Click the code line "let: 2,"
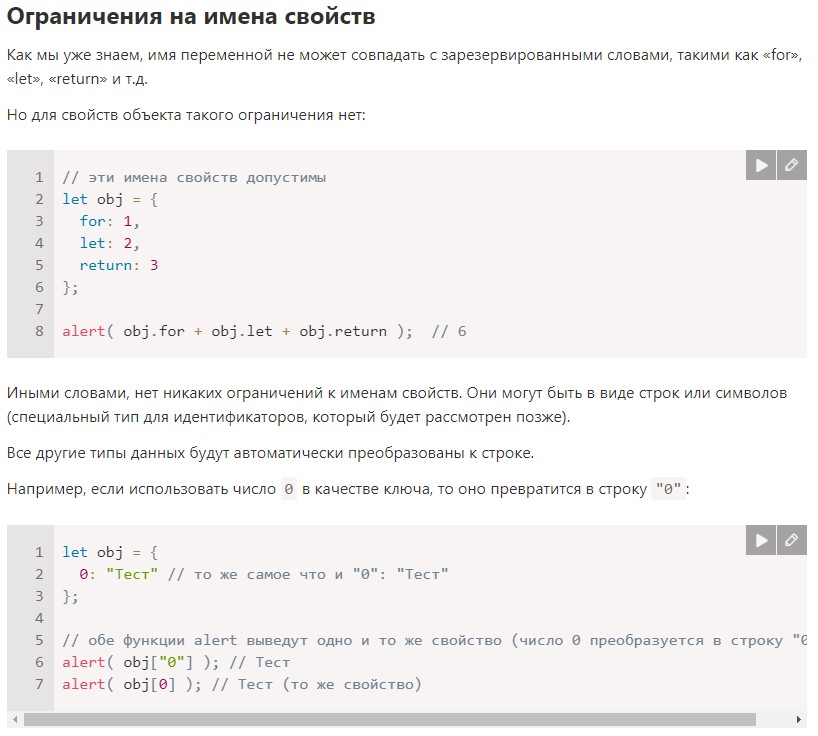This screenshot has height=736, width=818. [110, 243]
